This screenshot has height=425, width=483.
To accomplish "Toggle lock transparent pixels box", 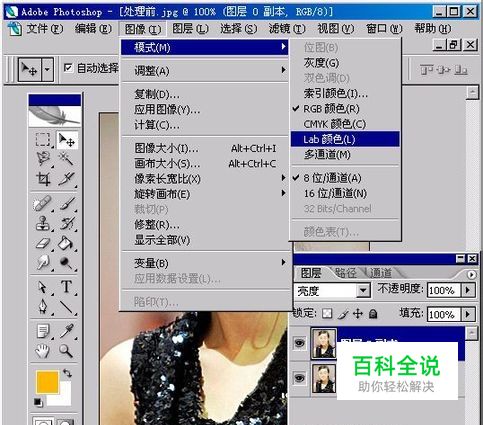I will point(327,313).
